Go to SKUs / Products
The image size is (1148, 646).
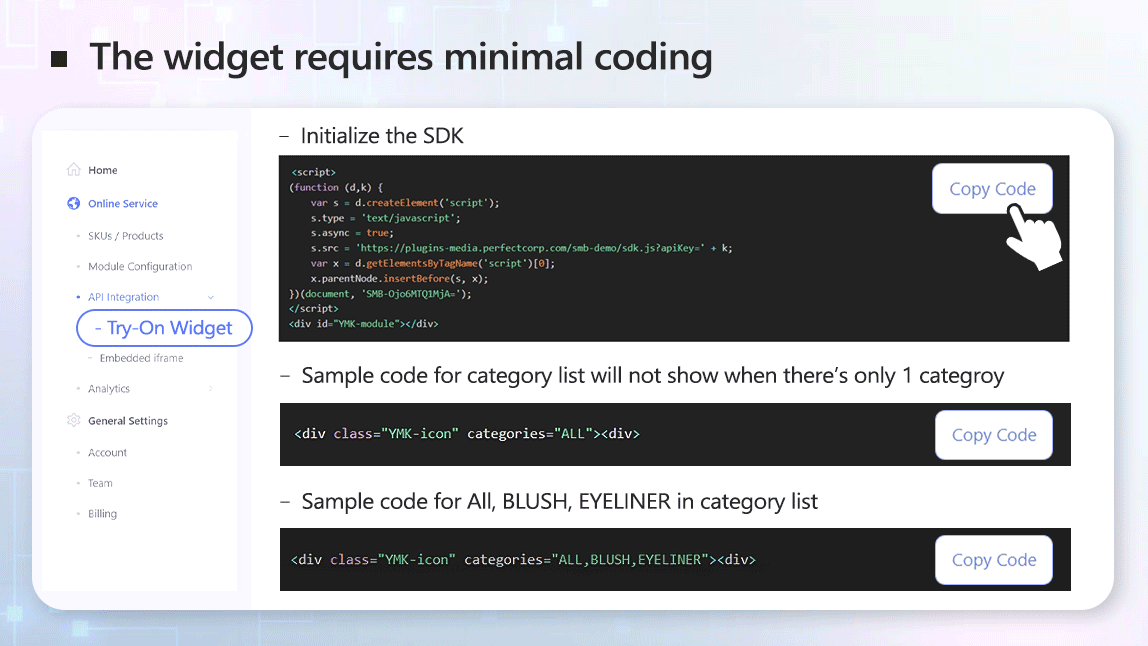125,236
